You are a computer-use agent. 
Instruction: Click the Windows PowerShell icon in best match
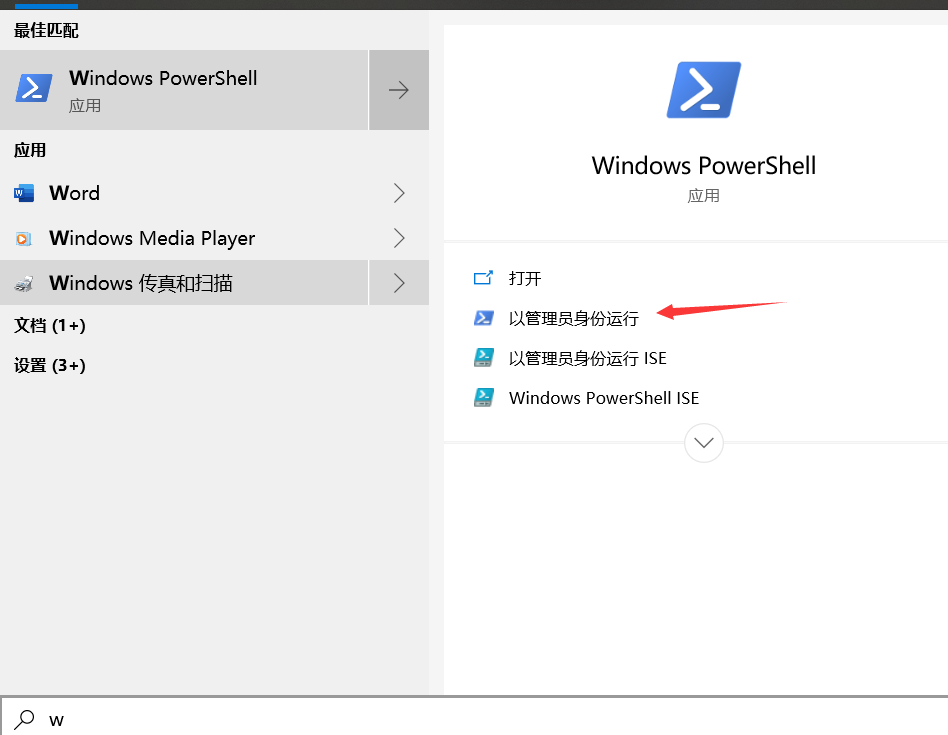(x=34, y=88)
